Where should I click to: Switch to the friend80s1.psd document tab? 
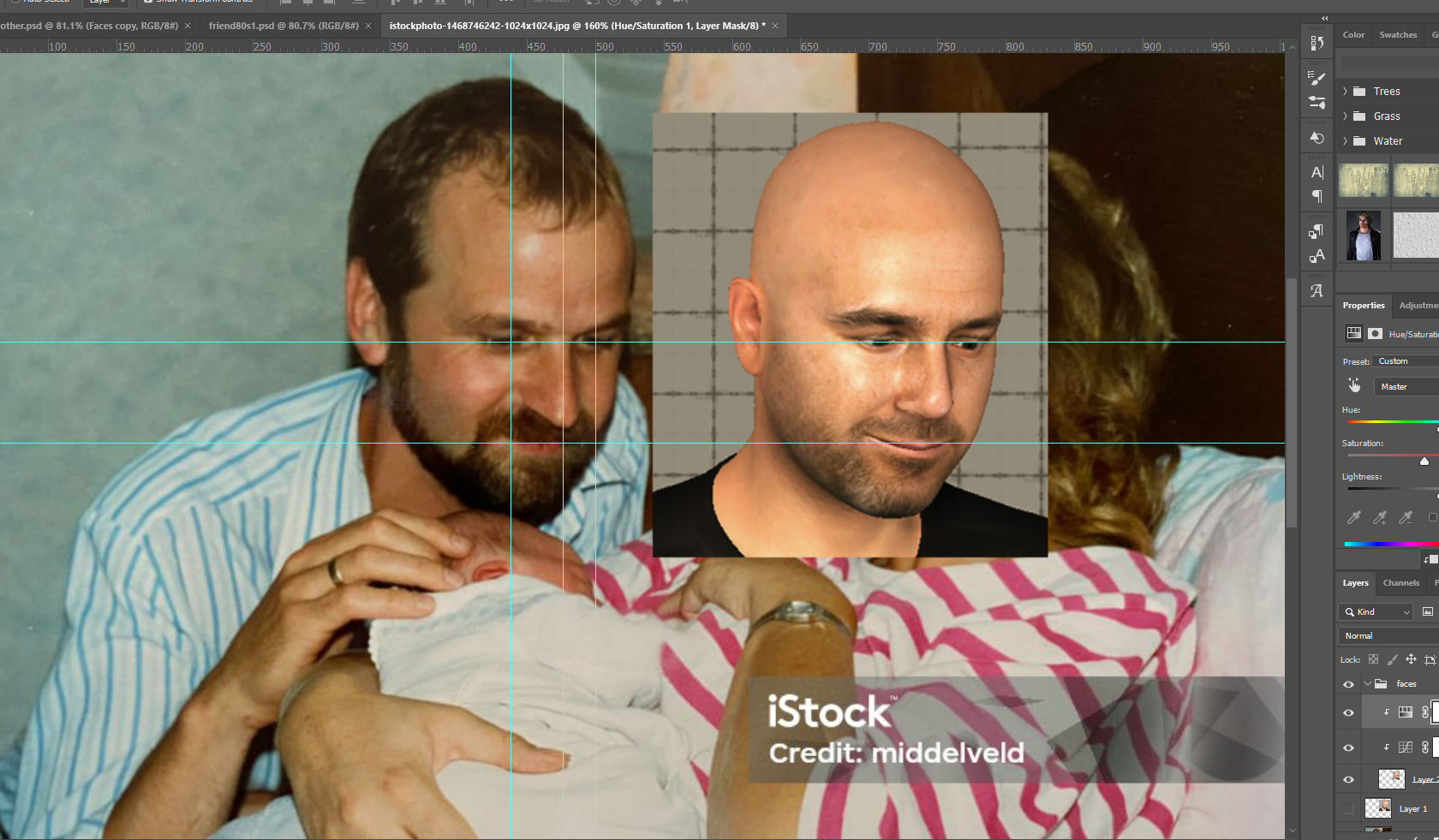pos(283,26)
